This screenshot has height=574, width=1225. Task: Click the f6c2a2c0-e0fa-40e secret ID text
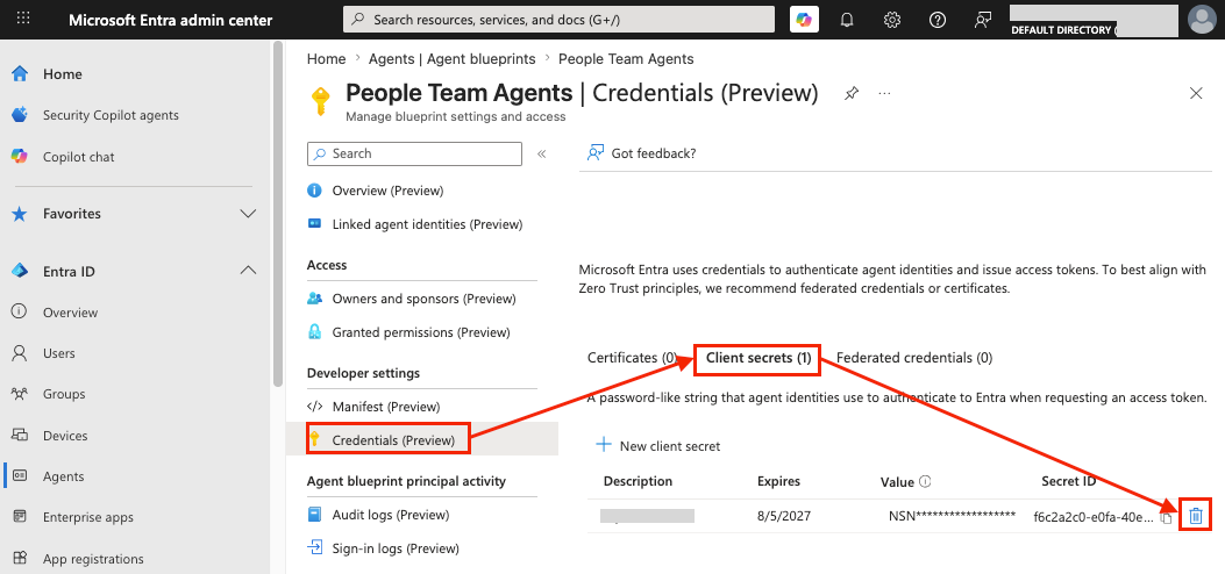pyautogui.click(x=1094, y=516)
